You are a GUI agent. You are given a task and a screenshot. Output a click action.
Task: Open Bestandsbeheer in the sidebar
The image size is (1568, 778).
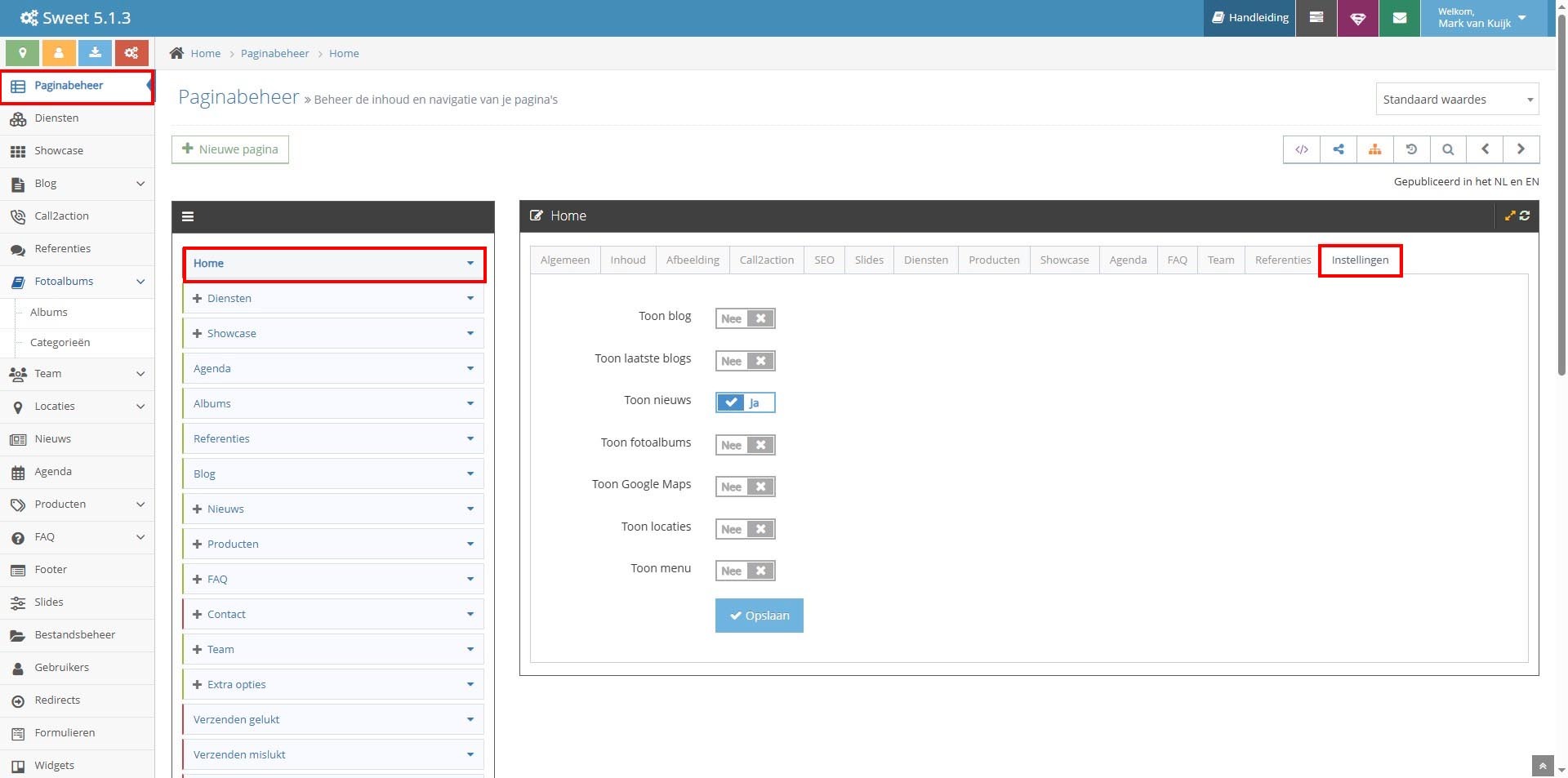78,635
